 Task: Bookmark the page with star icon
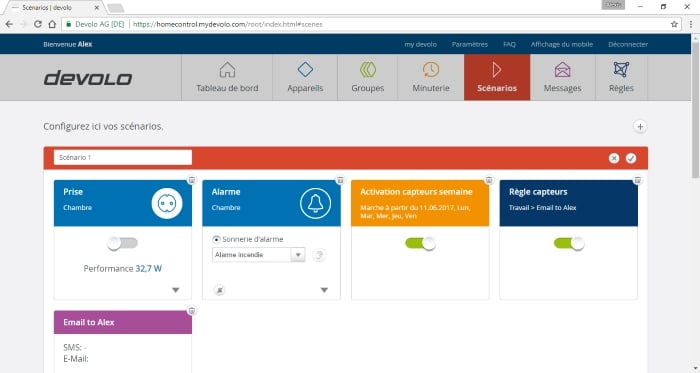(674, 24)
